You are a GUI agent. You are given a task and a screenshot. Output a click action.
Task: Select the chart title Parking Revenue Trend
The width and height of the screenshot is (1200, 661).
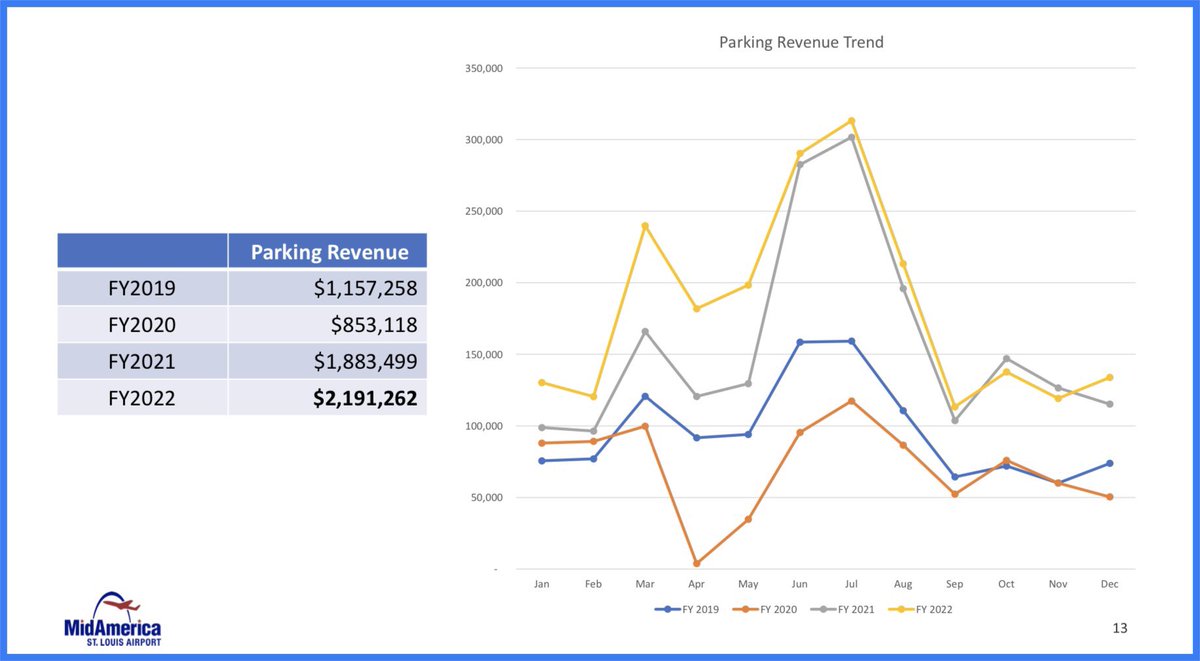(x=801, y=42)
